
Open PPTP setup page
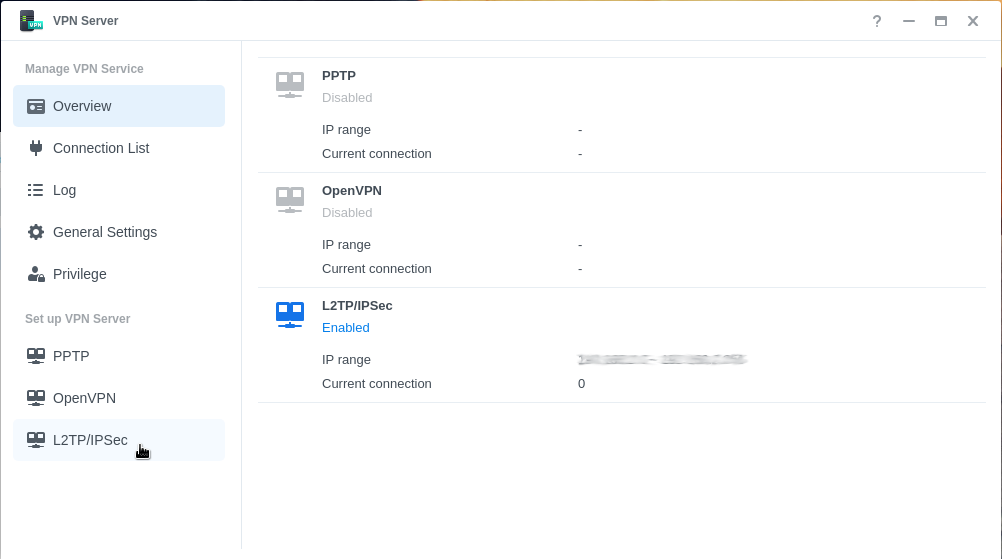coord(119,356)
